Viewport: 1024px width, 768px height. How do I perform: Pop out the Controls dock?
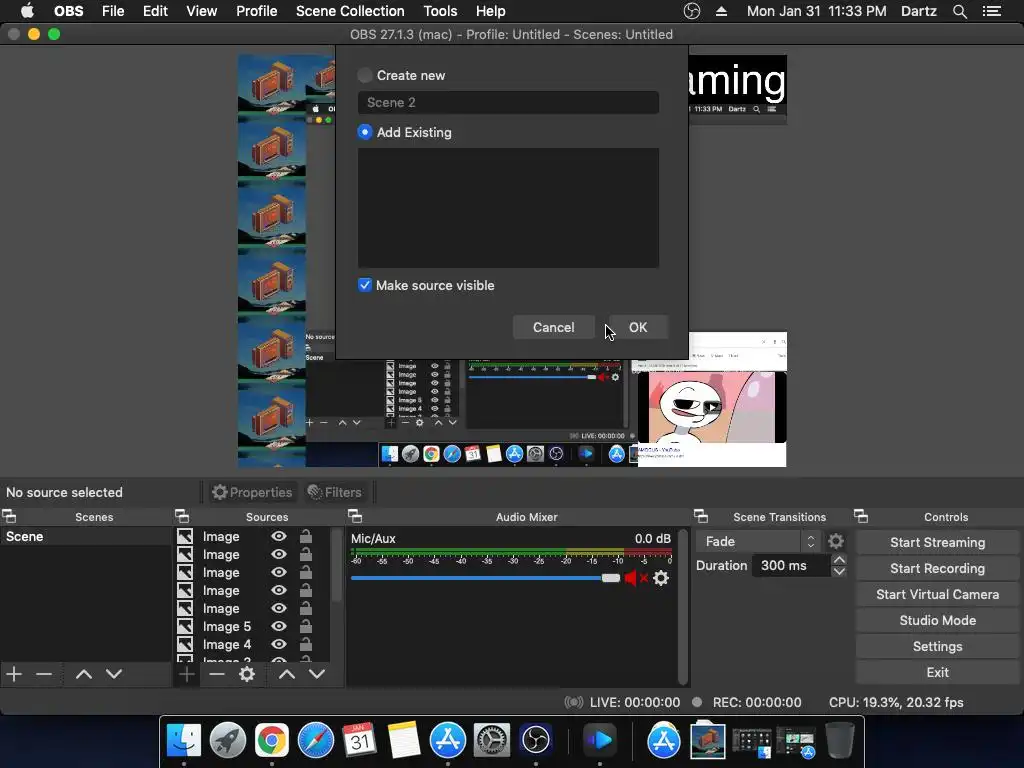(861, 517)
